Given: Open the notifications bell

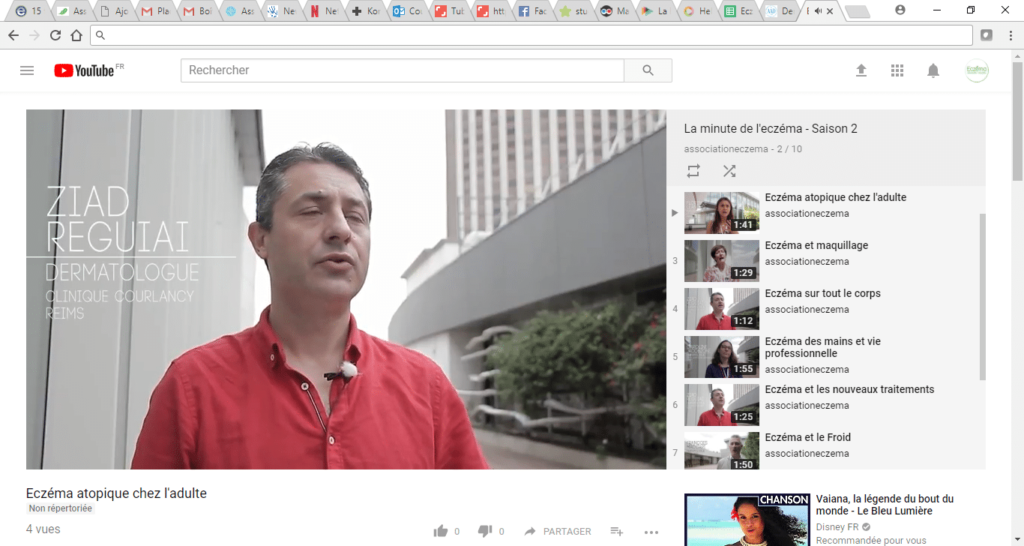Looking at the screenshot, I should [x=933, y=70].
